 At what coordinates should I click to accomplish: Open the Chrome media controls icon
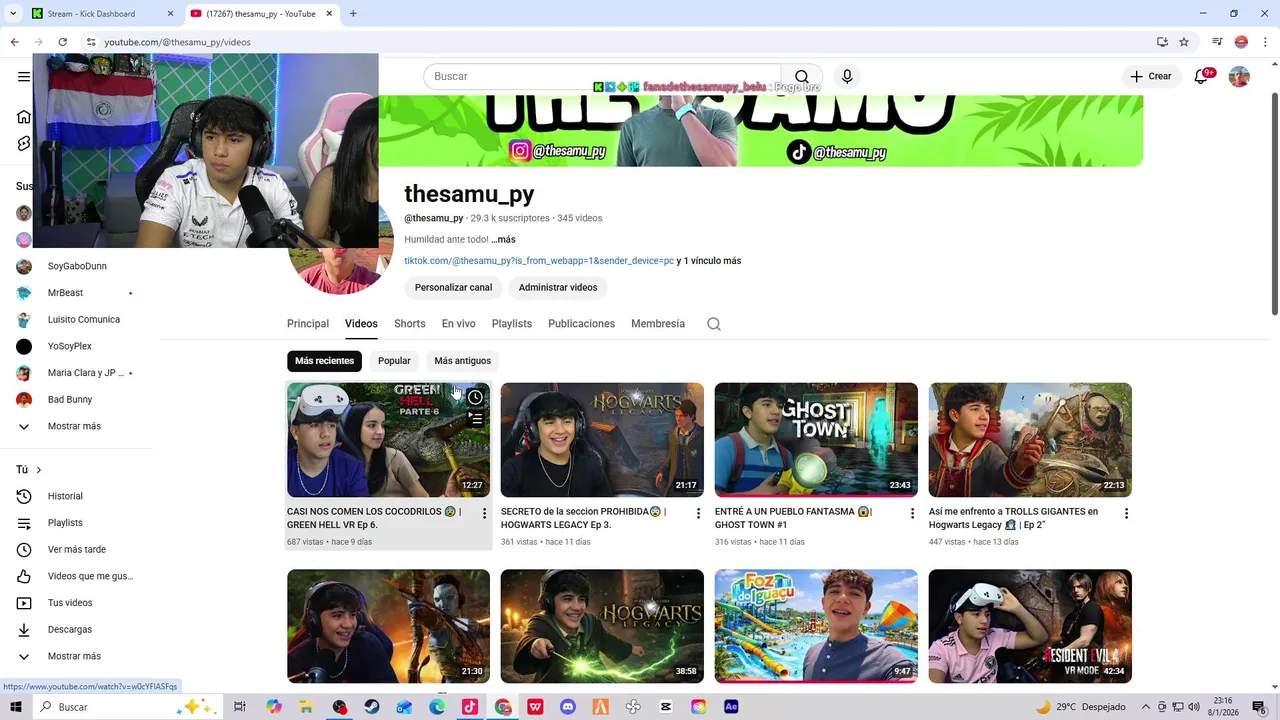point(1217,42)
